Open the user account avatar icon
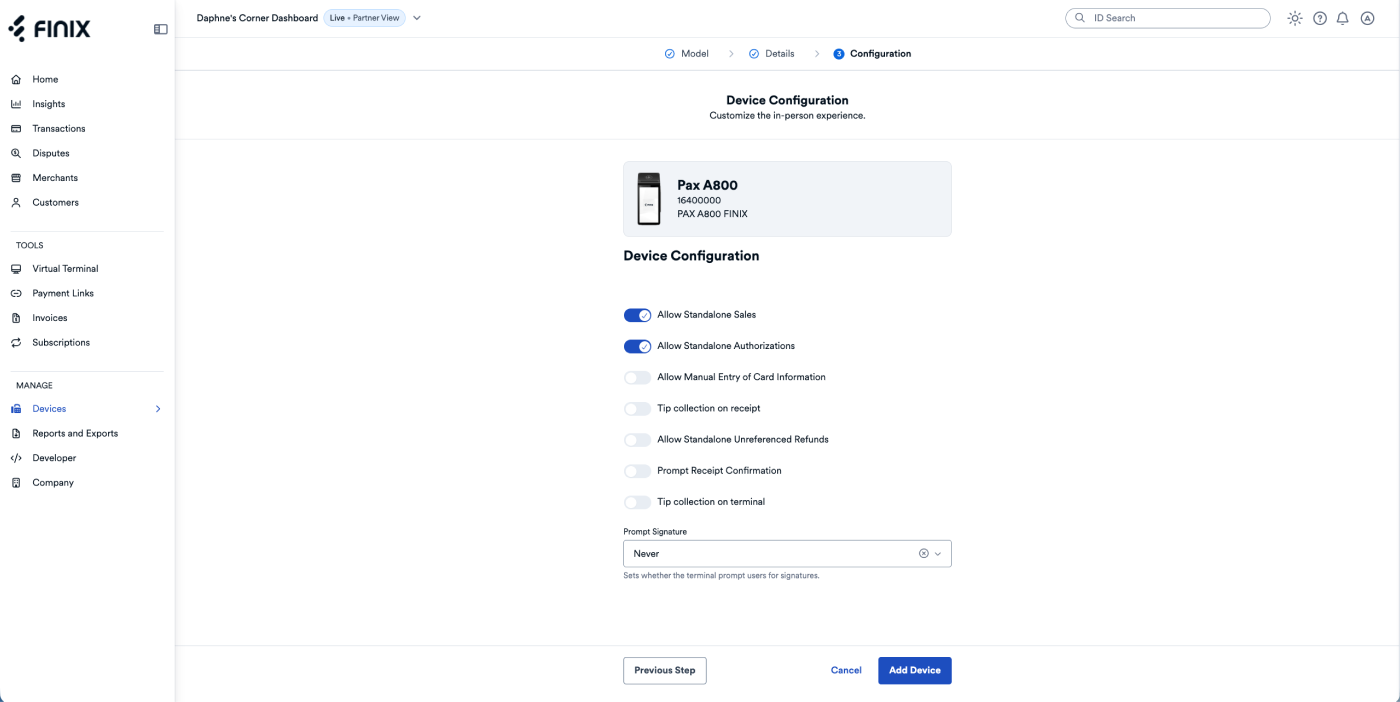Screen dimensions: 1400x702 click(1367, 18)
